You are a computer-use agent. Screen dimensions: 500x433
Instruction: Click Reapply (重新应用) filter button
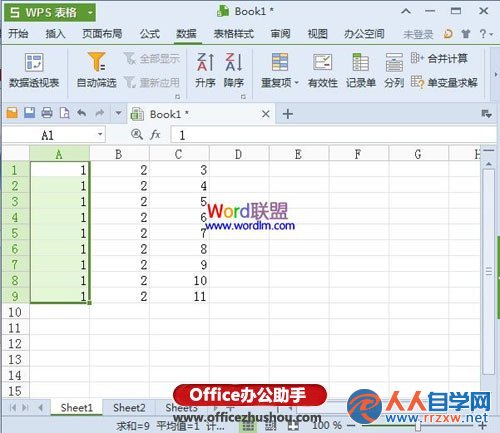pos(152,82)
